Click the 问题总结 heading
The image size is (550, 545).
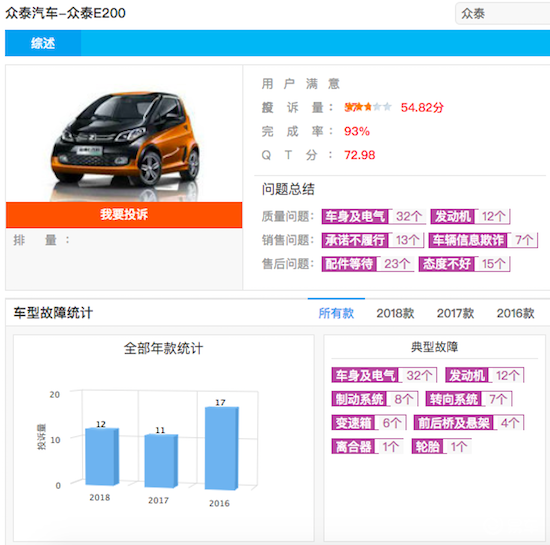point(288,189)
